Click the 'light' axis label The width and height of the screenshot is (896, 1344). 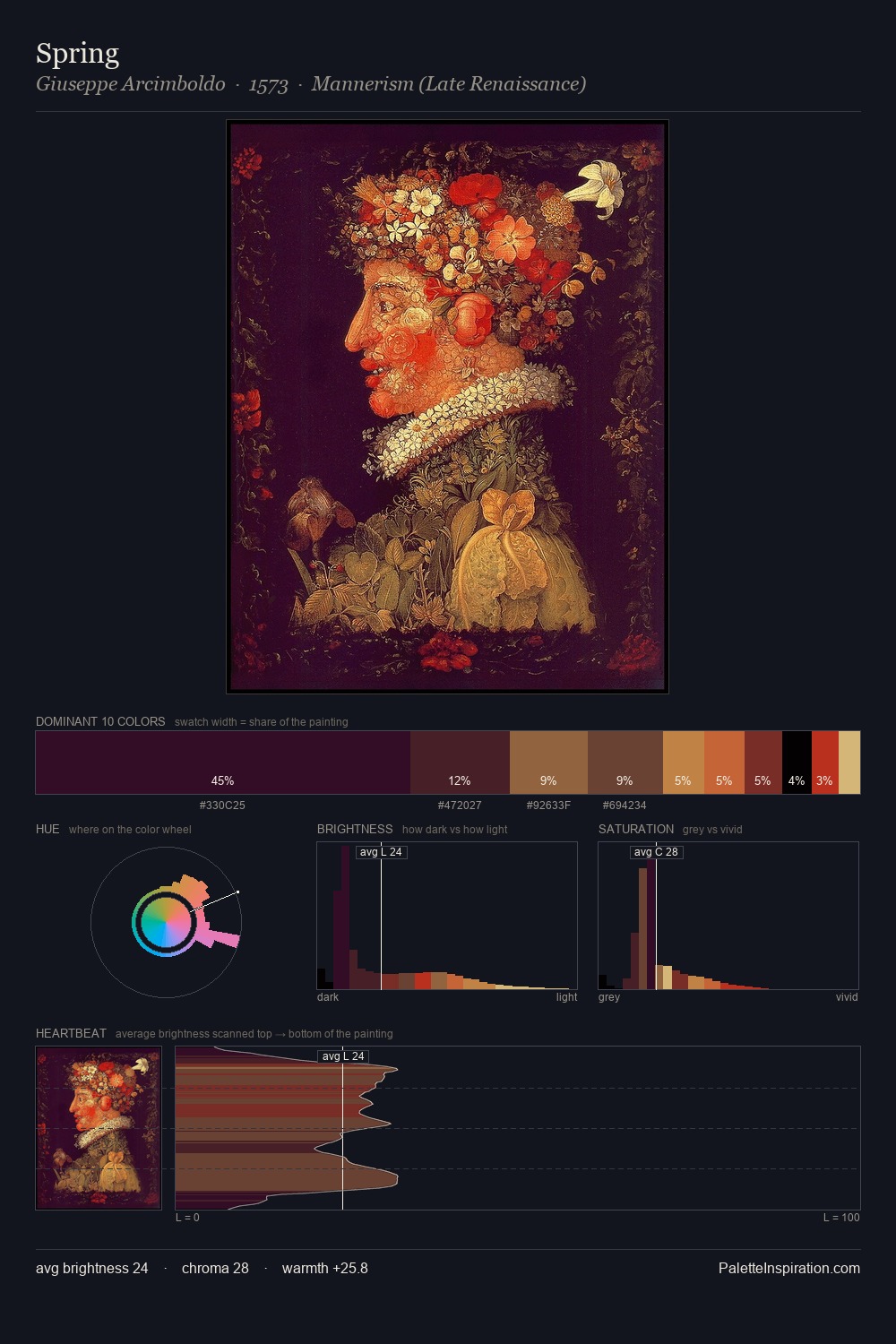point(566,997)
